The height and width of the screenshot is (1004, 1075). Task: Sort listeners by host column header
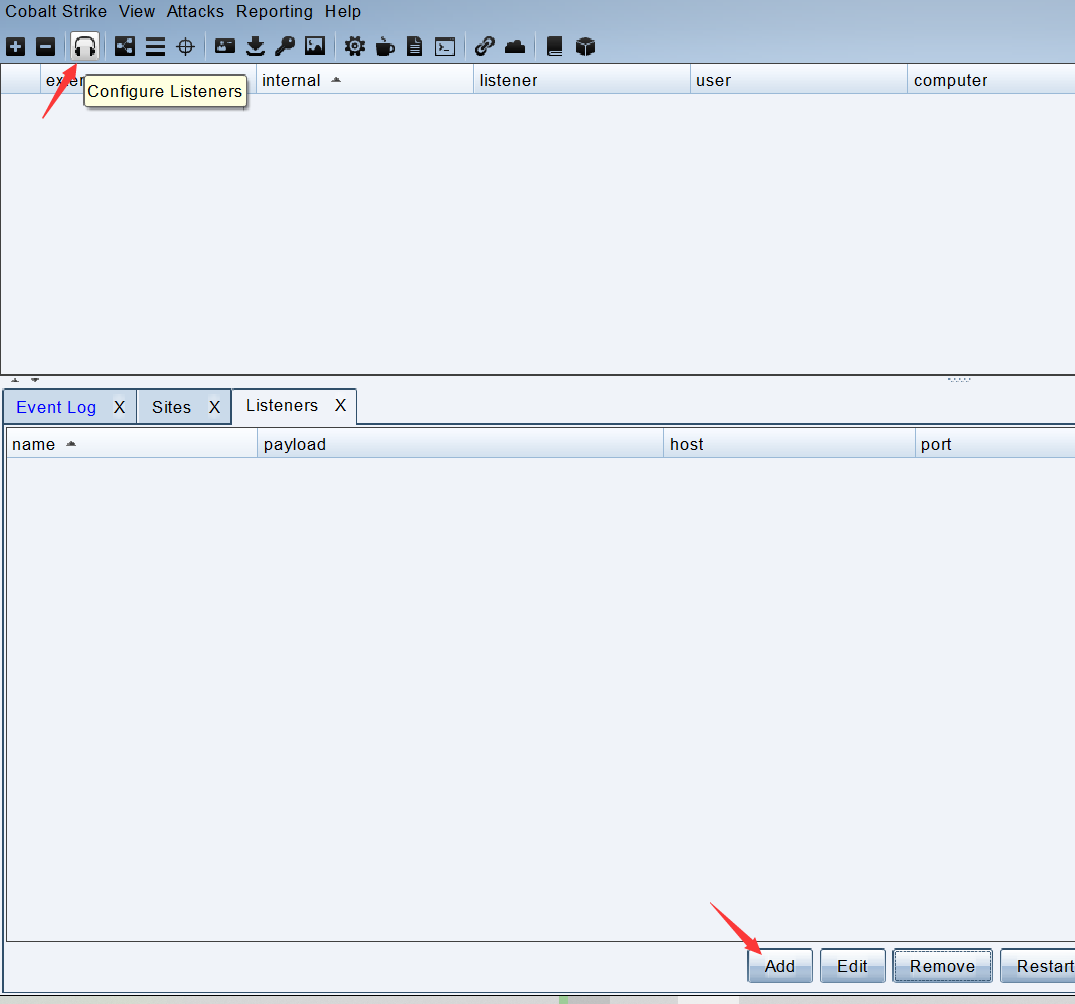click(789, 444)
